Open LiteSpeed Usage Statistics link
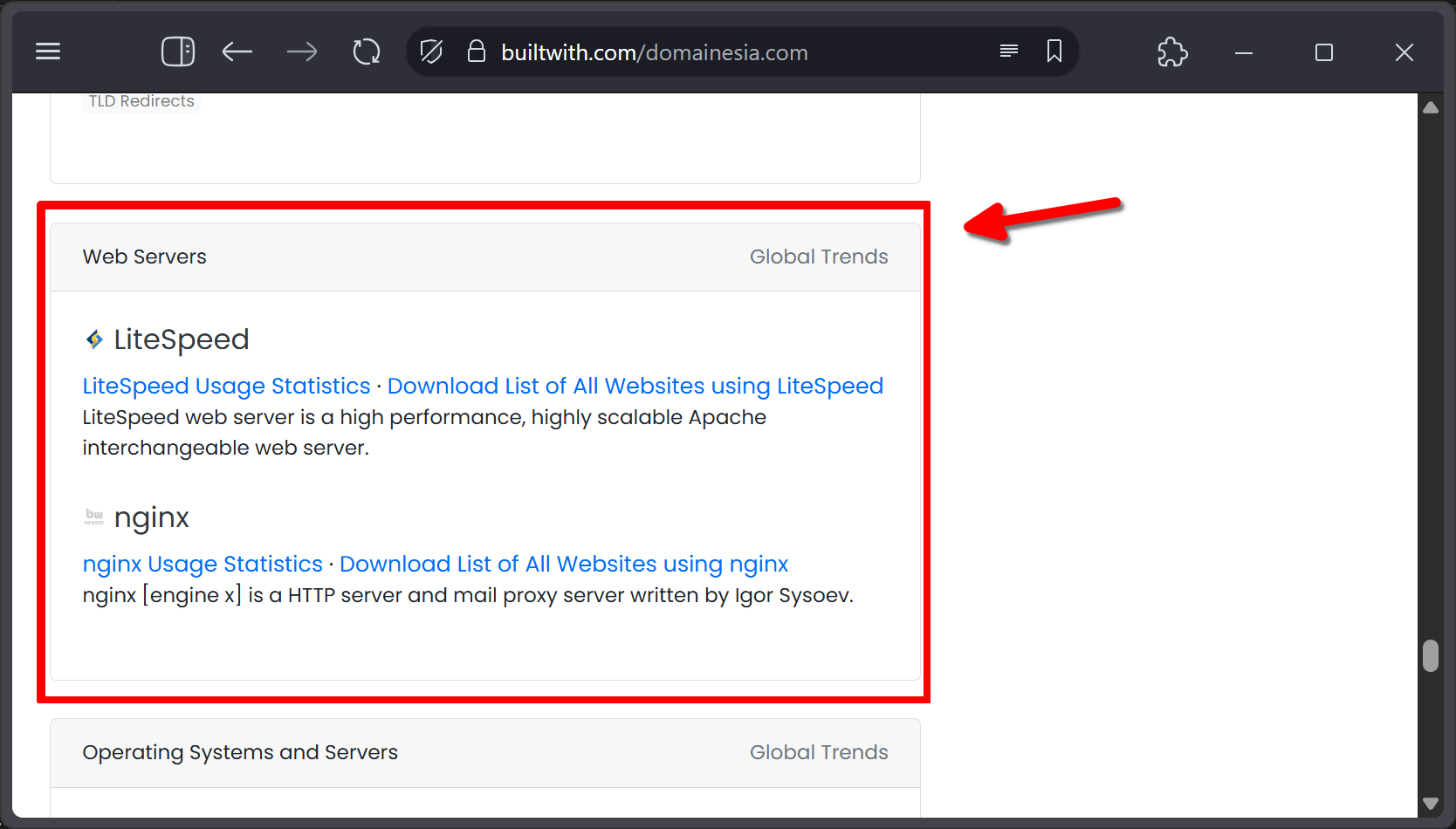The image size is (1456, 829). (227, 386)
